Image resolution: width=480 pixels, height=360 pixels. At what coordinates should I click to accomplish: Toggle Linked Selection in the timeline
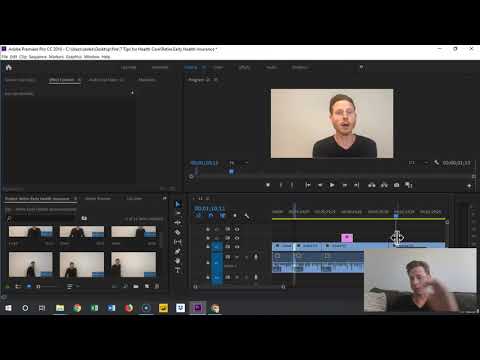(223, 216)
